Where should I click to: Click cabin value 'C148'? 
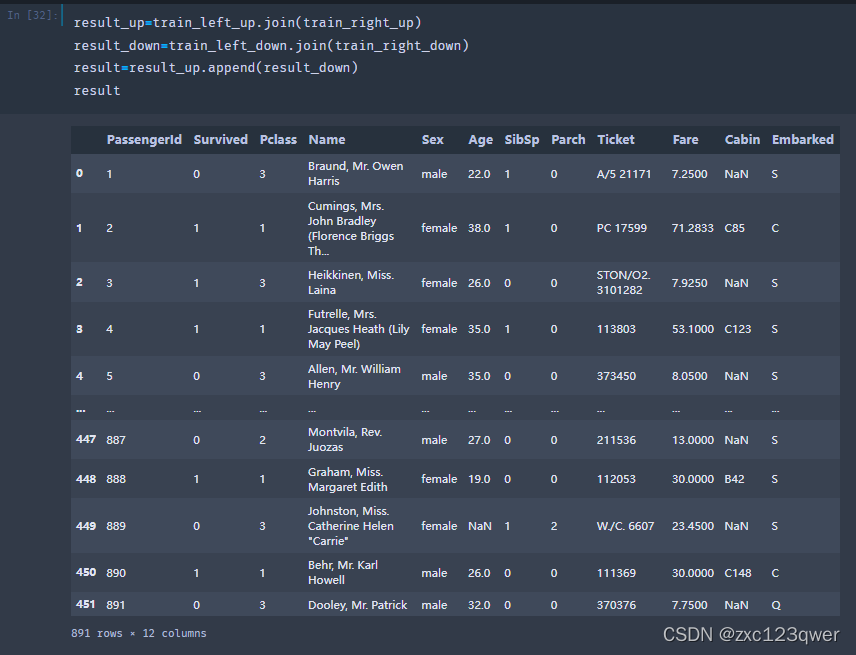click(x=738, y=573)
